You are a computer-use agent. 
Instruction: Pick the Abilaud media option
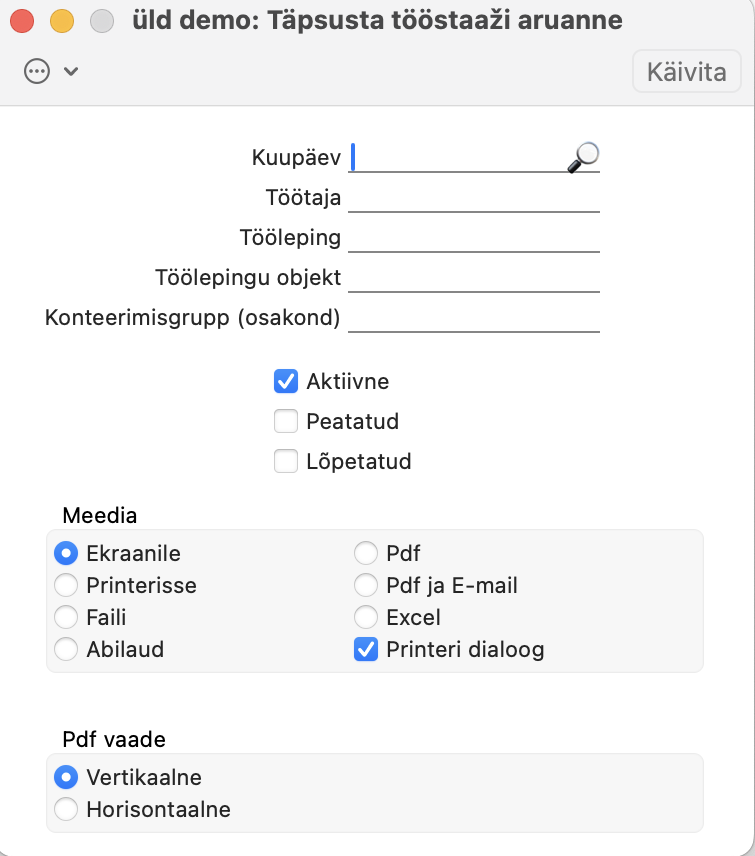click(66, 649)
